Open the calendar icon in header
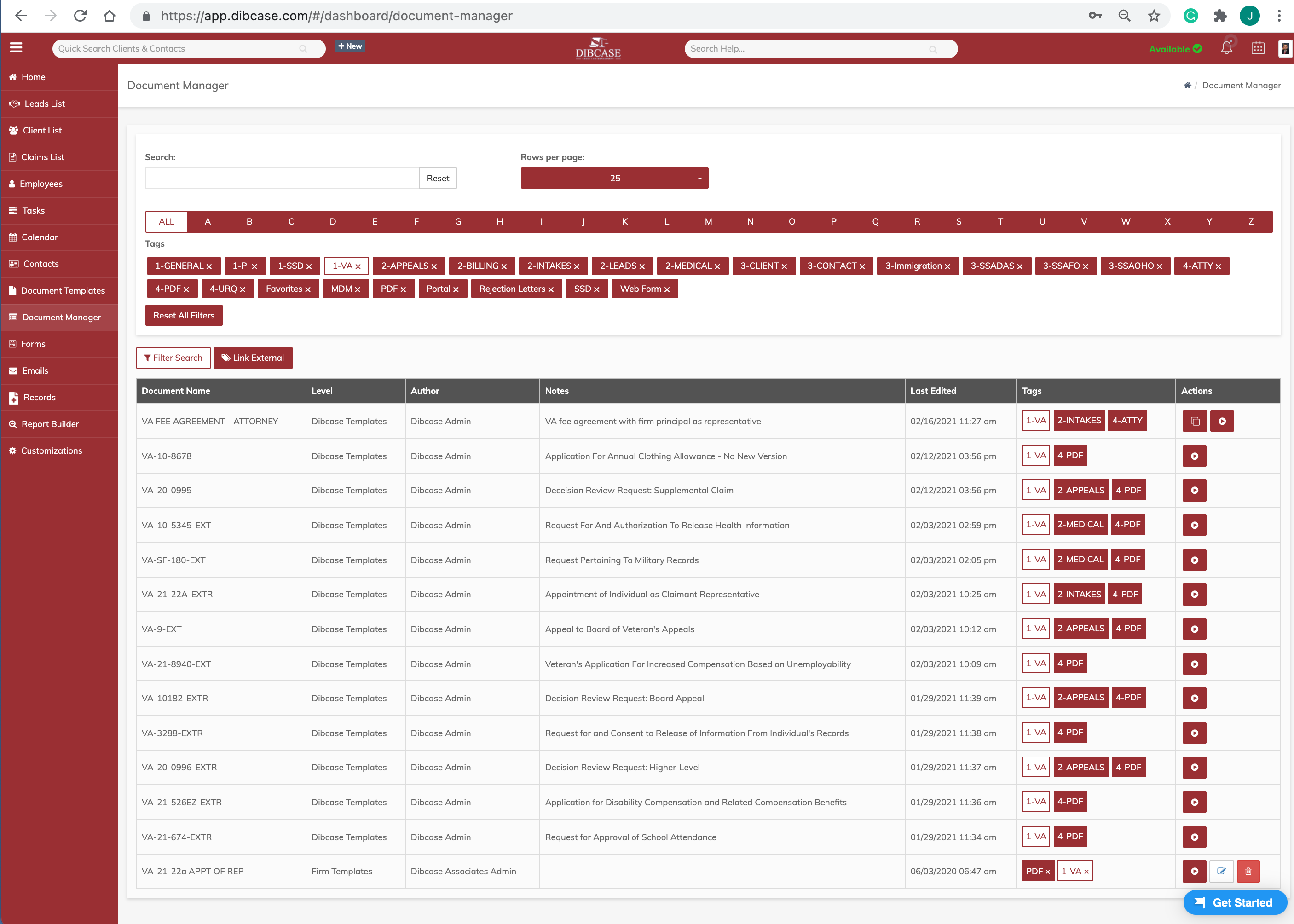 coord(1258,48)
